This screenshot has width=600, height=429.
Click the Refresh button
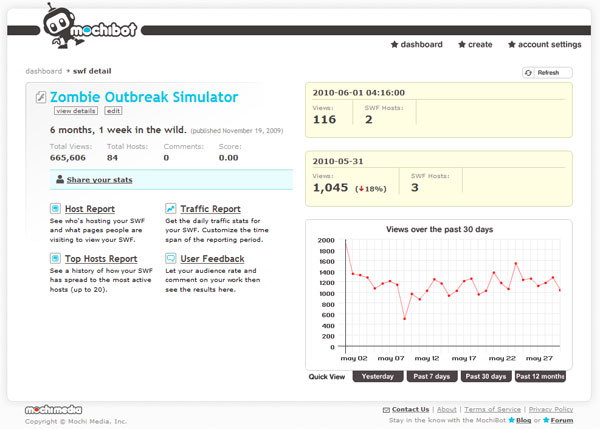[547, 73]
